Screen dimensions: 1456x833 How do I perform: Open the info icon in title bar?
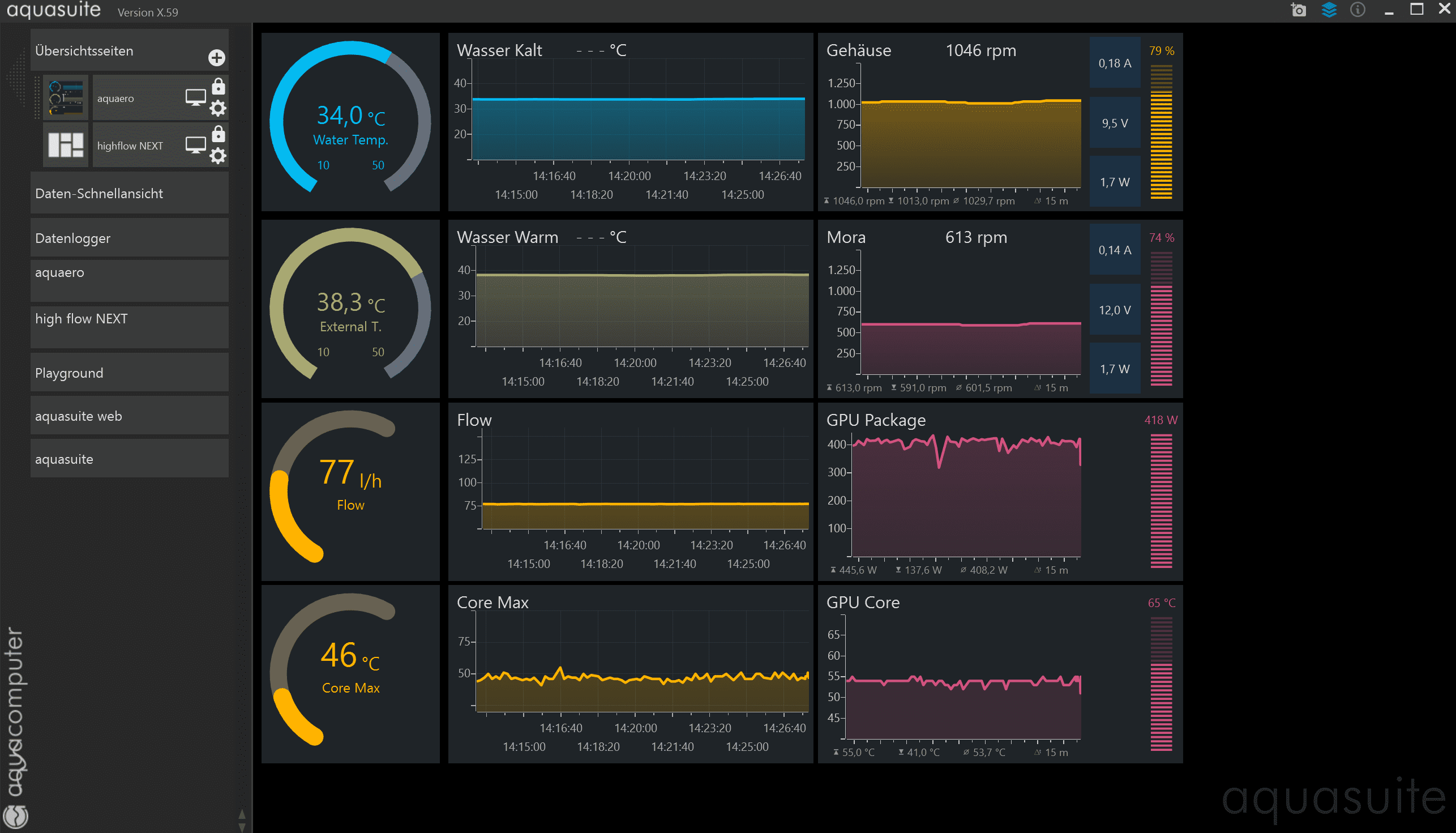(x=1357, y=10)
